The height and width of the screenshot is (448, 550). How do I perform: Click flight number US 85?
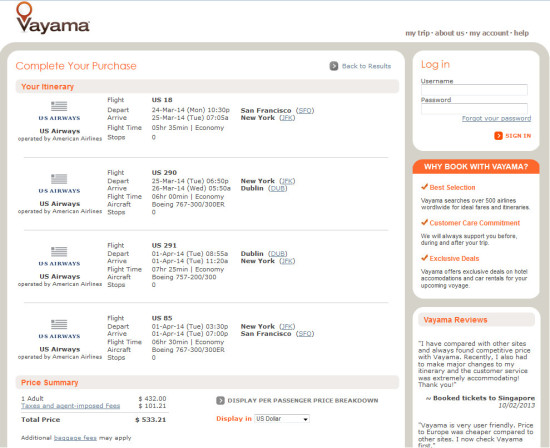[x=162, y=318]
